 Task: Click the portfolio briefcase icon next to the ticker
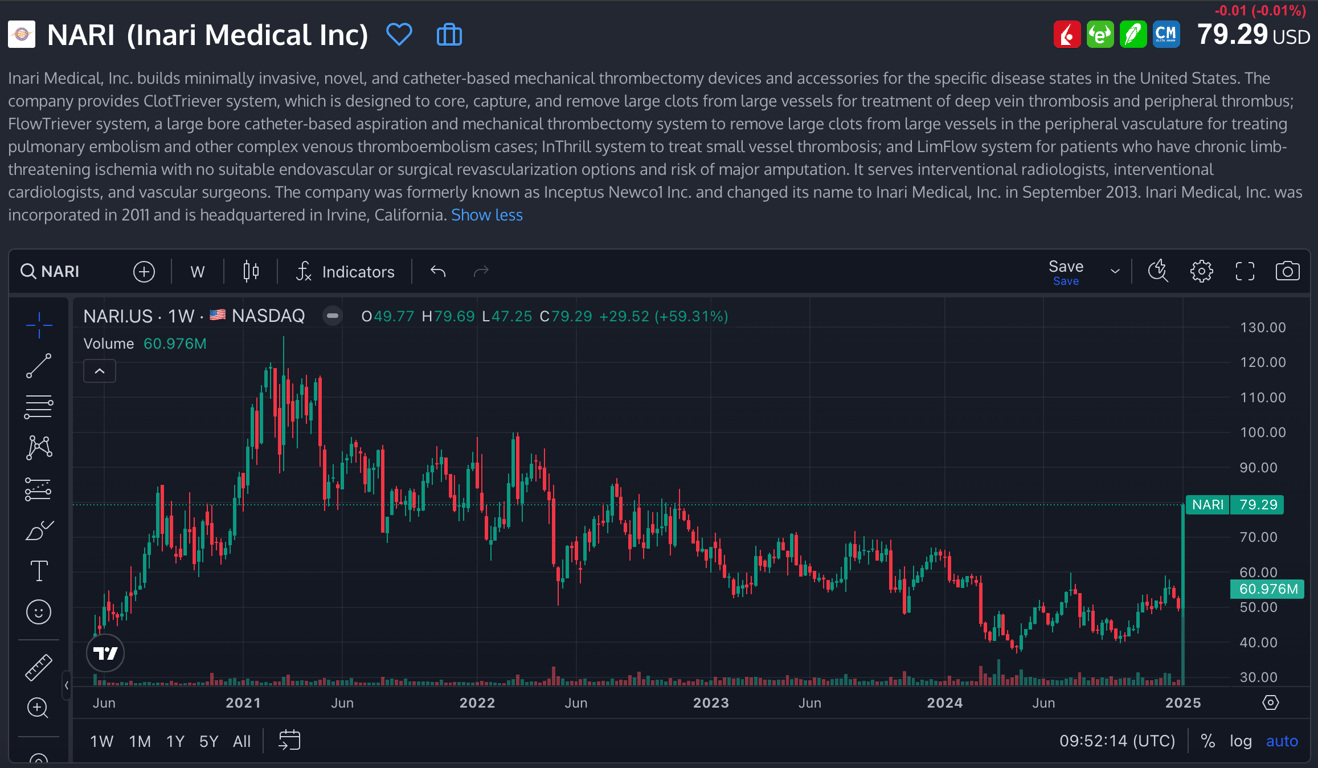(x=449, y=35)
